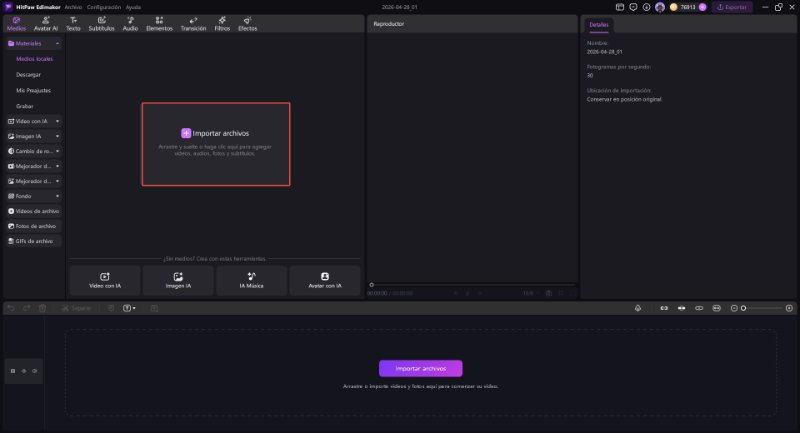This screenshot has height=433, width=800.
Task: Click the IA Música tool button
Action: (x=251, y=280)
